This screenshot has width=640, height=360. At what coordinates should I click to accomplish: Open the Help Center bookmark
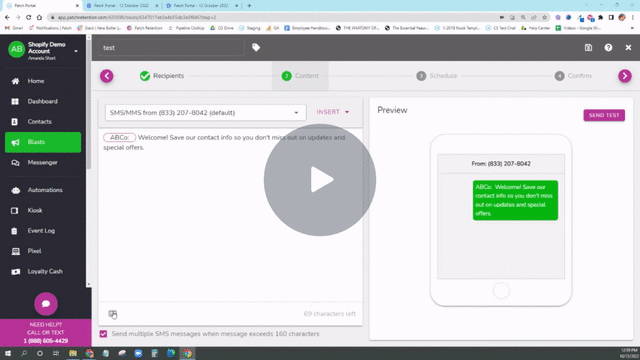tap(535, 28)
